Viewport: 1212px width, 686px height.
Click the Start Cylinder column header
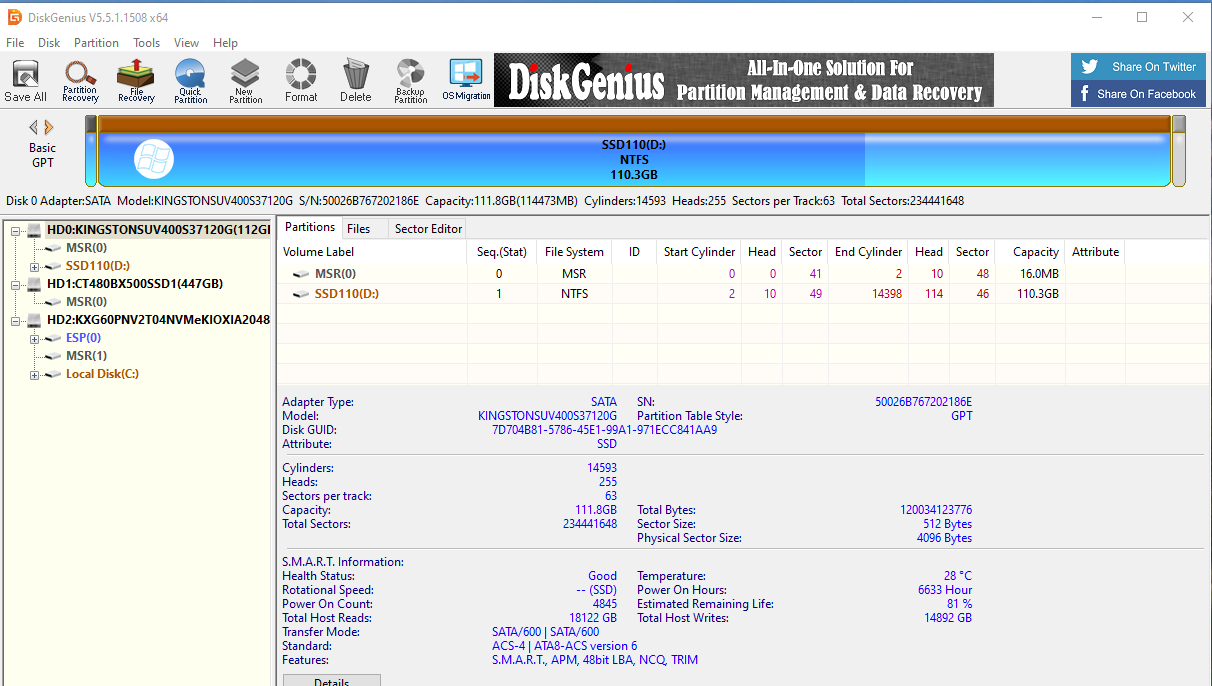point(700,252)
